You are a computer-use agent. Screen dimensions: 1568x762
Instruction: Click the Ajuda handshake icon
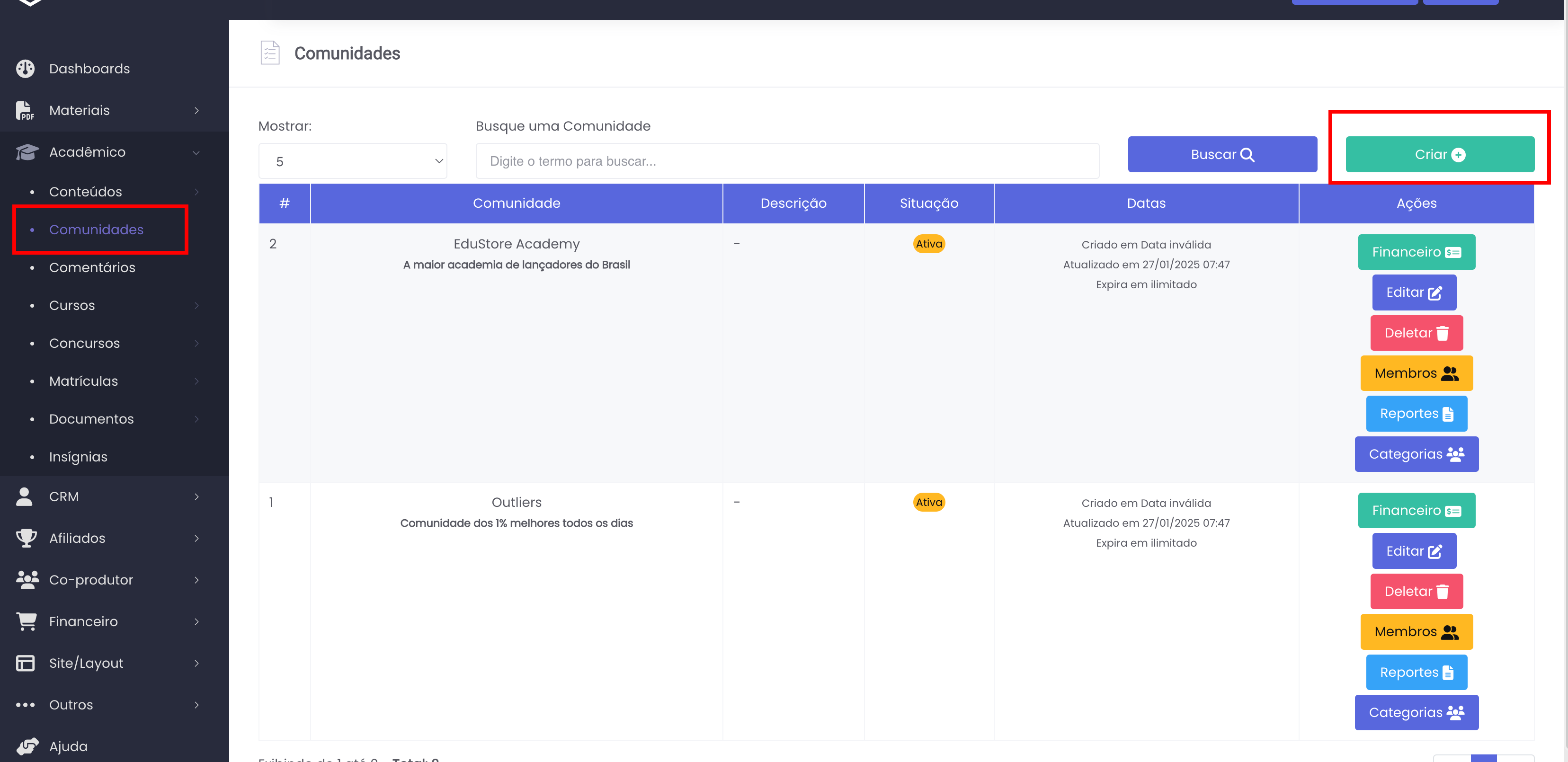[27, 746]
